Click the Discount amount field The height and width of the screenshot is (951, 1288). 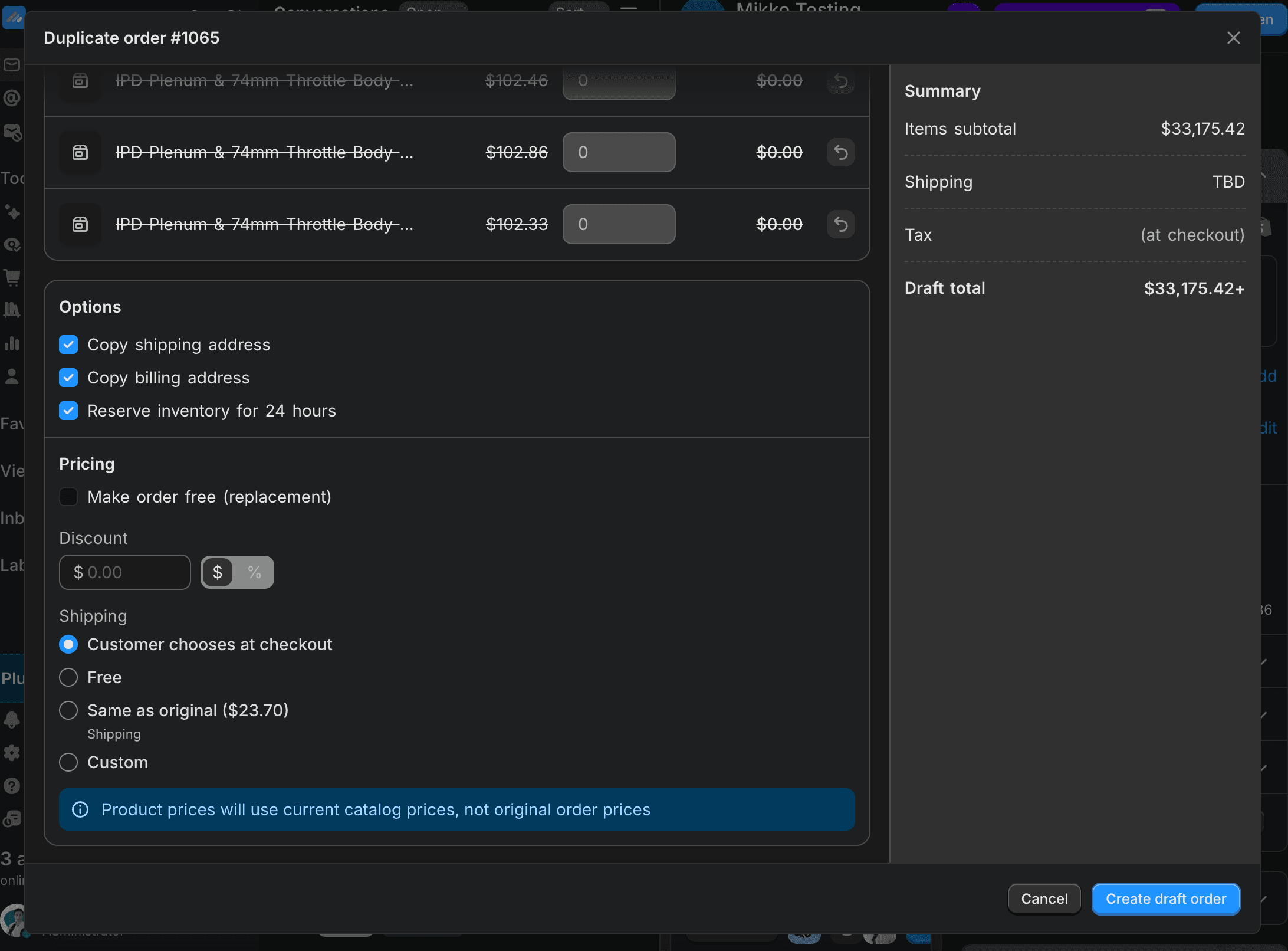tap(125, 572)
